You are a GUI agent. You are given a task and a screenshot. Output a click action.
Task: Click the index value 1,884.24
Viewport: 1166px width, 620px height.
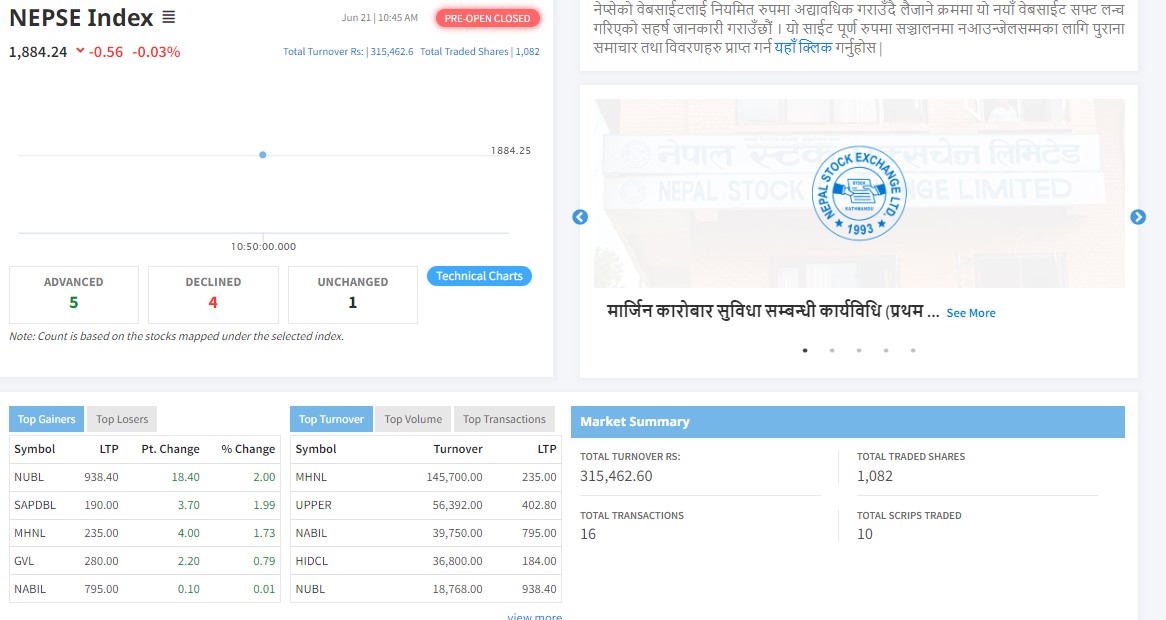pyautogui.click(x=38, y=51)
